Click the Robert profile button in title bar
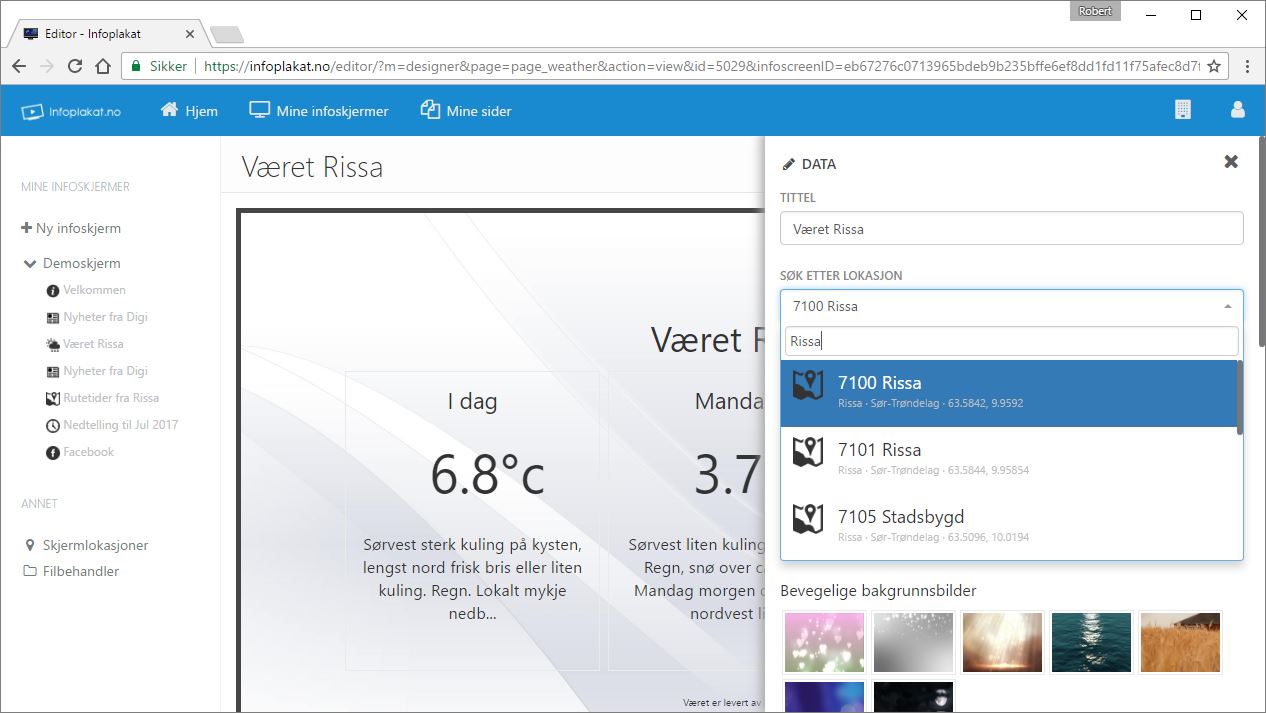 [x=1096, y=11]
